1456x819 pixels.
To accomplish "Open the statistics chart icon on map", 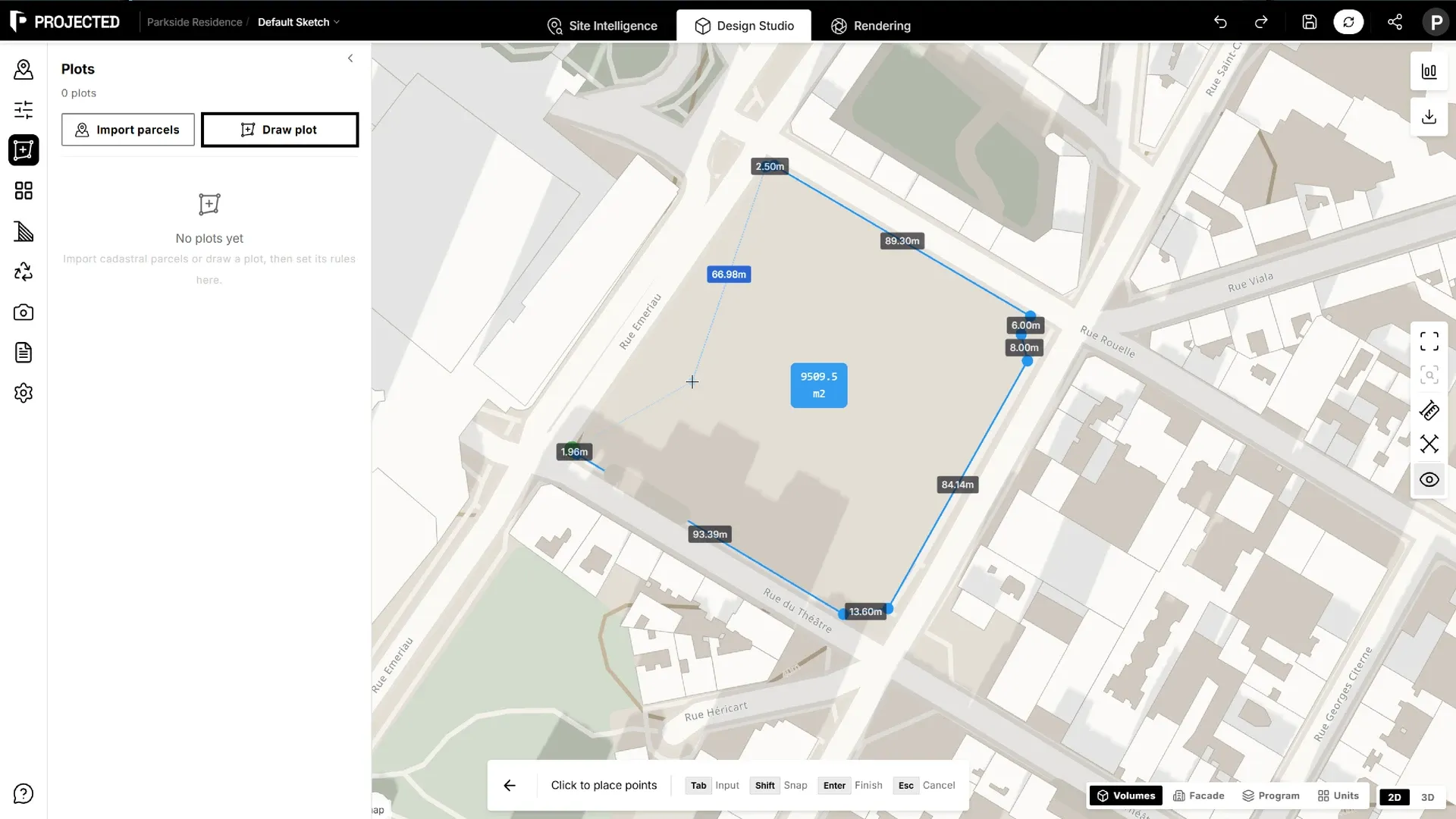I will point(1429,71).
